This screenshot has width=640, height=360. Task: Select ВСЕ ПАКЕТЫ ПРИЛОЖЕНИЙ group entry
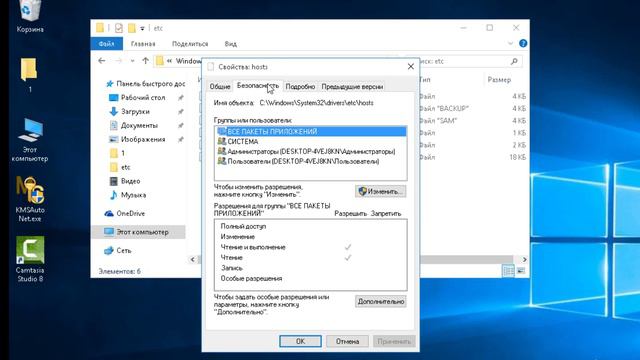click(311, 131)
